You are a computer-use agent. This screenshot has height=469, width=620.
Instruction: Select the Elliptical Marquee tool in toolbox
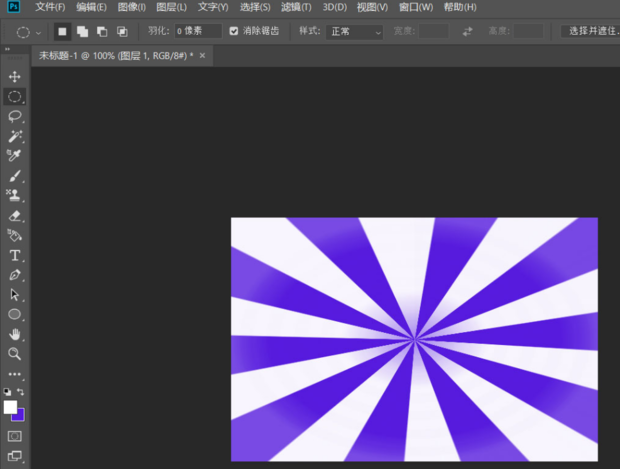coord(15,97)
